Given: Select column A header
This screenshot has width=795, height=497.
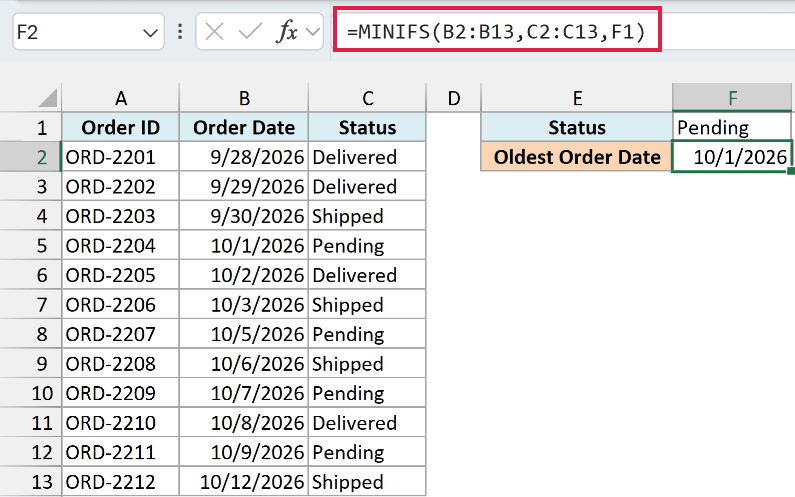Looking at the screenshot, I should tap(120, 98).
